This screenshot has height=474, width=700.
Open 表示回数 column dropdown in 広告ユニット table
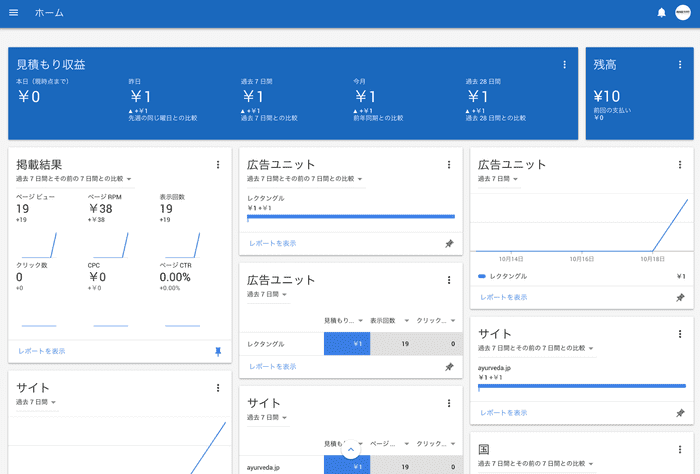[x=389, y=320]
